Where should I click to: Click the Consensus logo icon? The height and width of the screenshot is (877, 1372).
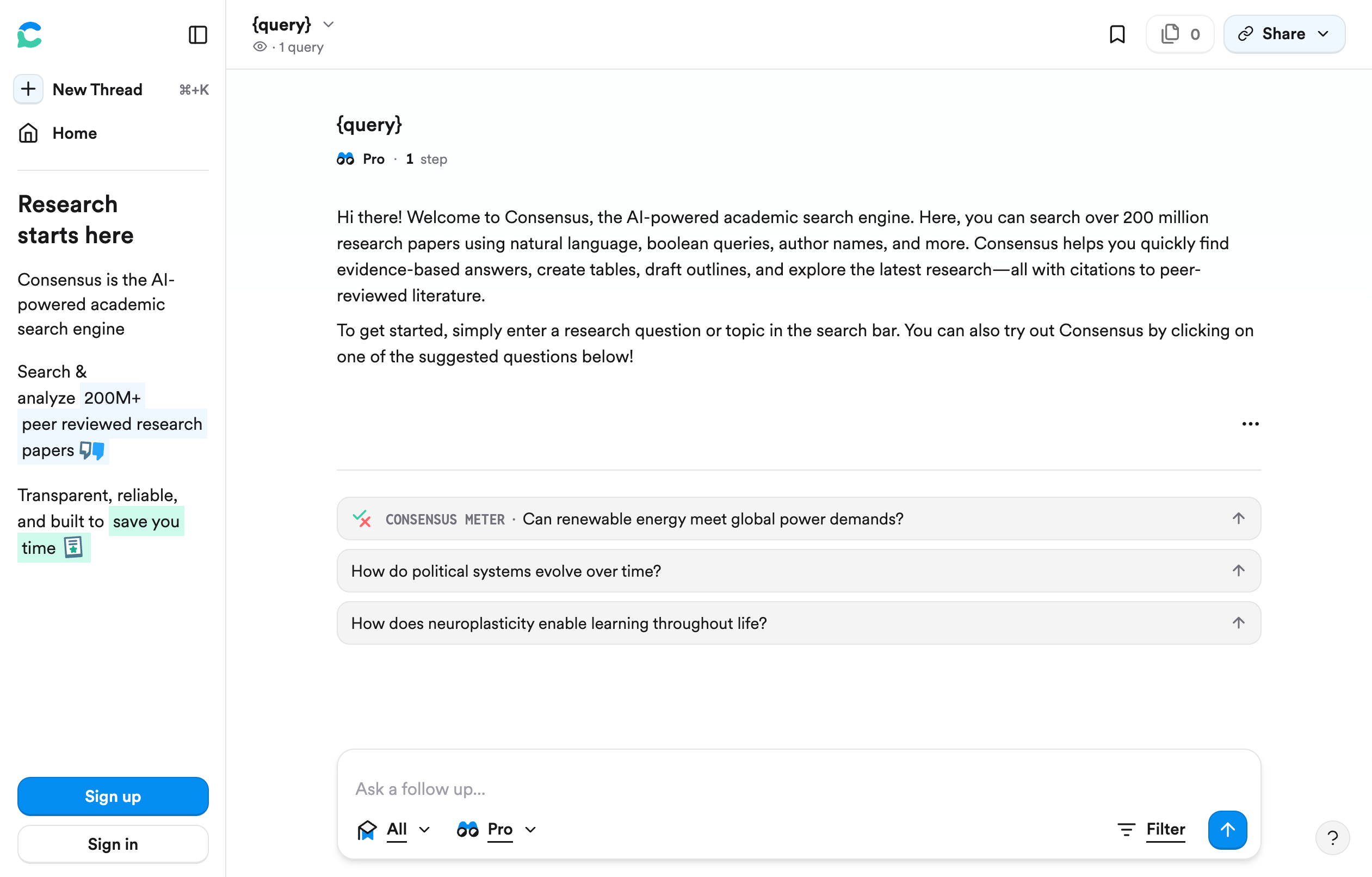point(29,35)
